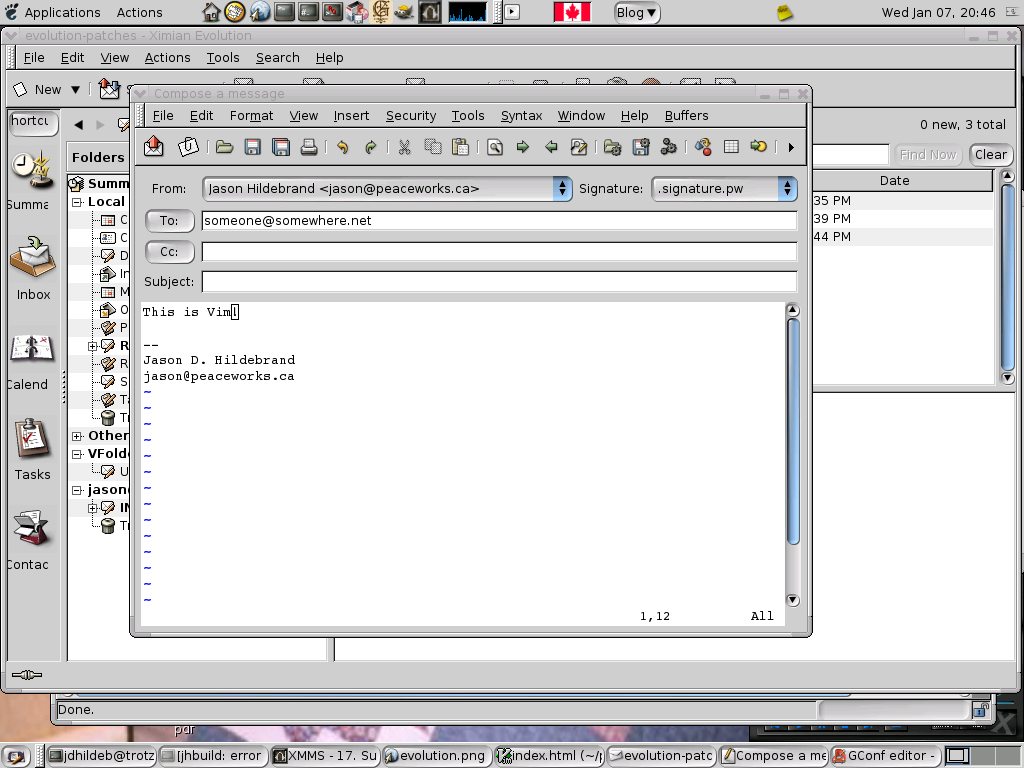
Task: Attach a file using the paperclip icon
Action: [x=188, y=146]
